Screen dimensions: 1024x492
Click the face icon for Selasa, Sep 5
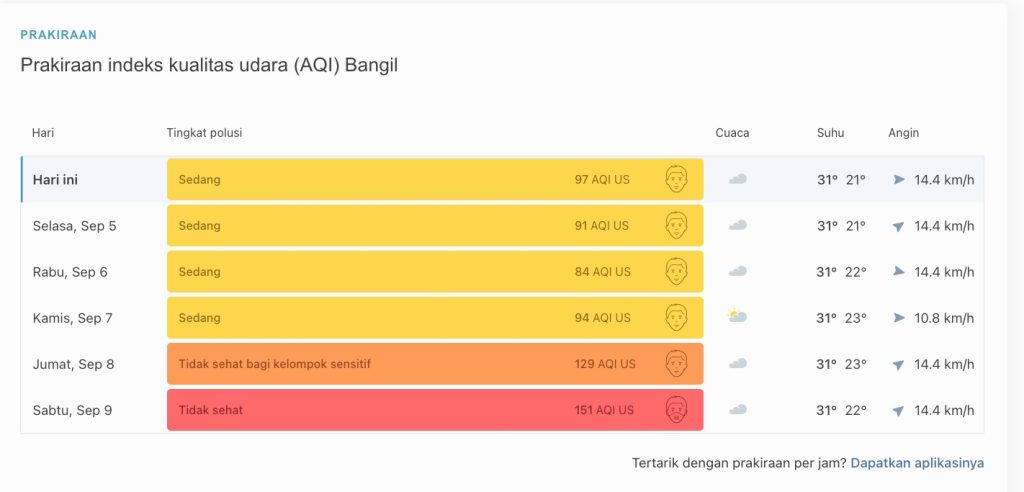click(677, 225)
